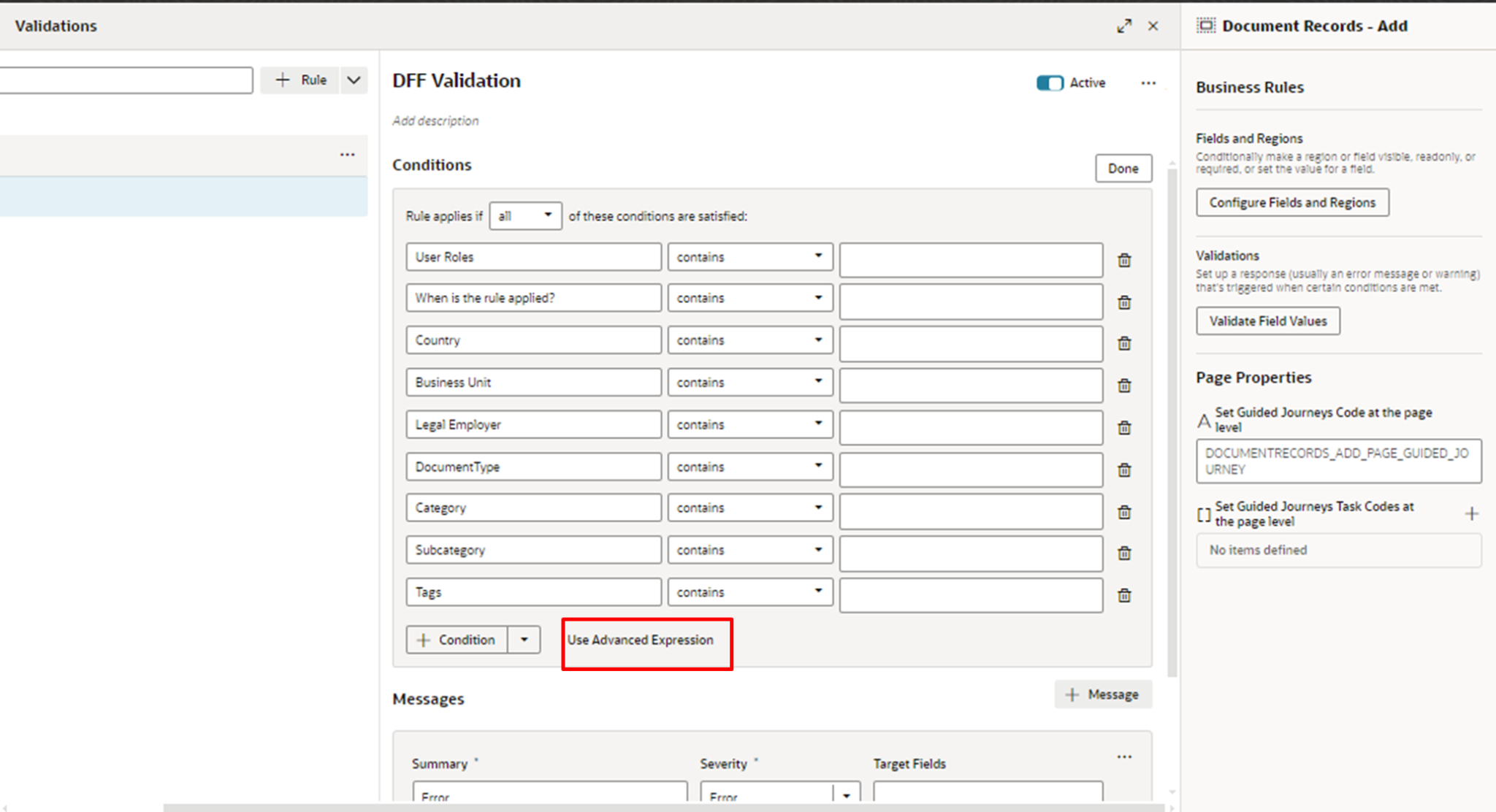Screen dimensions: 1496x812
Task: Click Use Advanced Expression
Action: point(641,640)
